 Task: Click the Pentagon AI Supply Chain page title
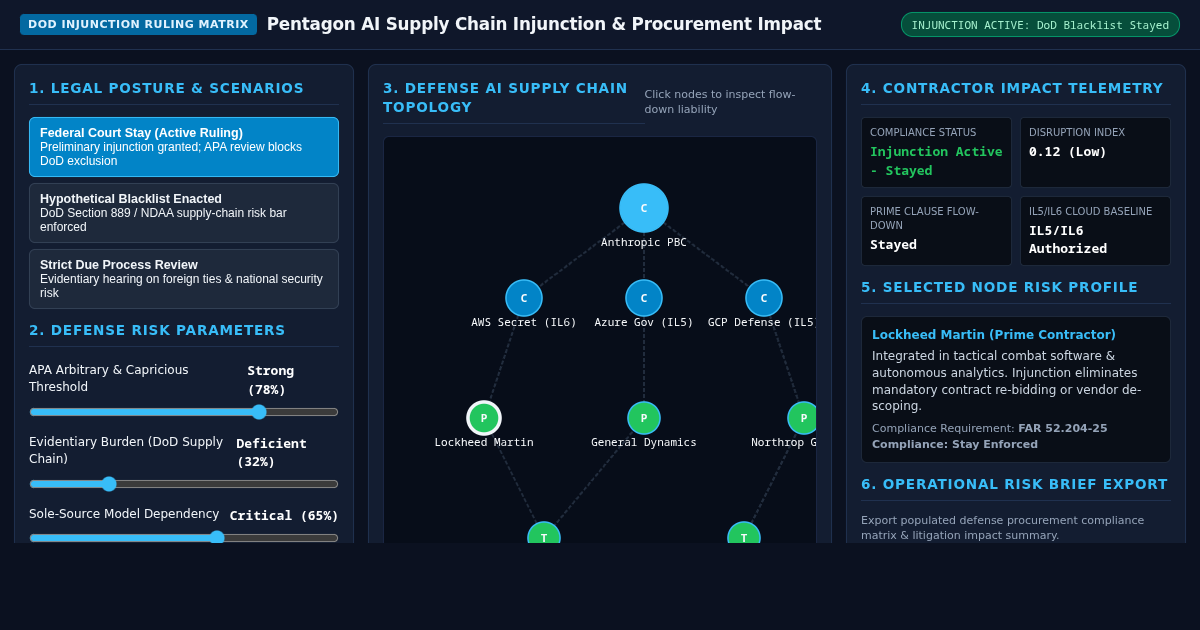pyautogui.click(x=544, y=24)
